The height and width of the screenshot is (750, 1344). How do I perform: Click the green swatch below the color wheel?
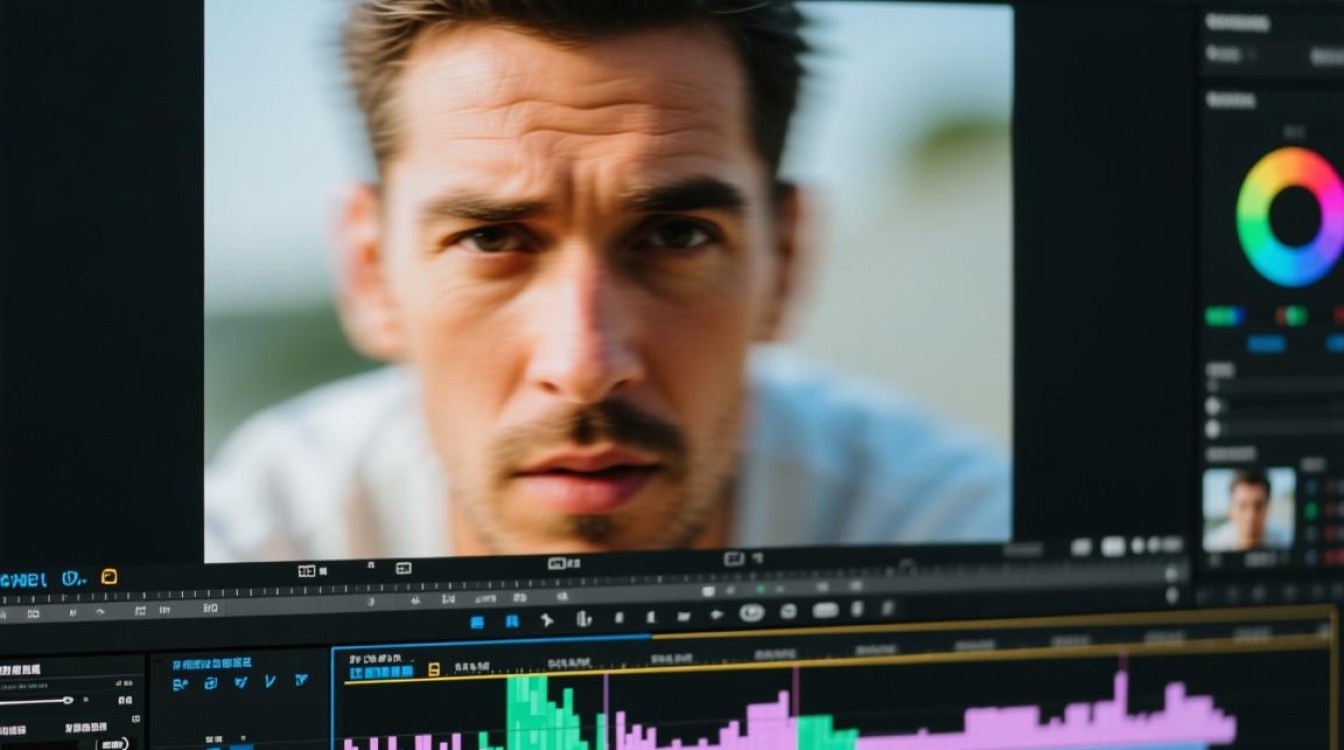pos(1224,316)
